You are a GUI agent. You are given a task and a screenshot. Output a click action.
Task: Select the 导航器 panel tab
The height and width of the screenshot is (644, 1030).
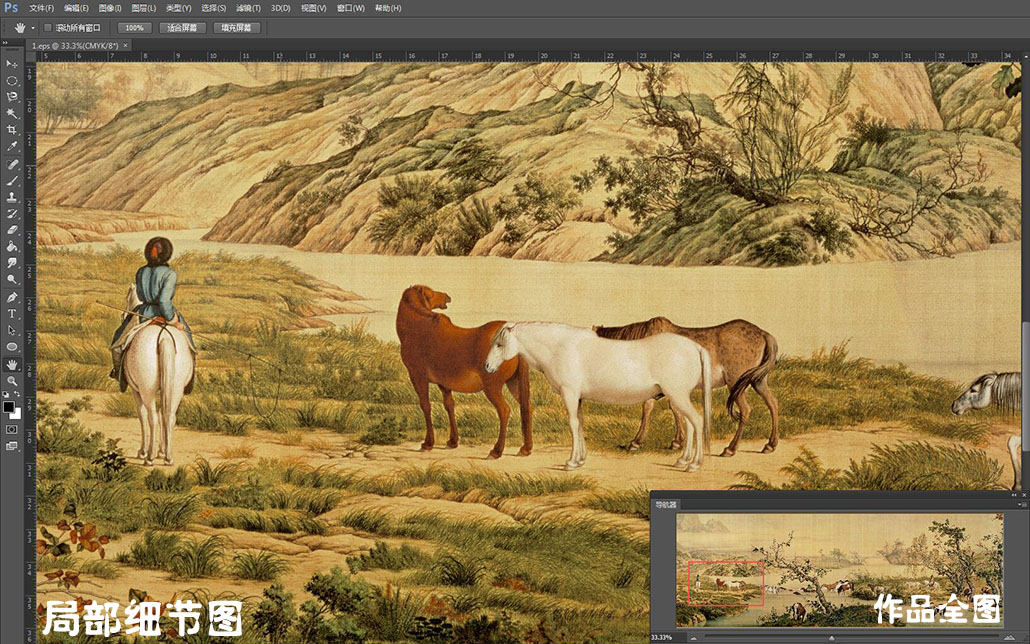pos(666,505)
